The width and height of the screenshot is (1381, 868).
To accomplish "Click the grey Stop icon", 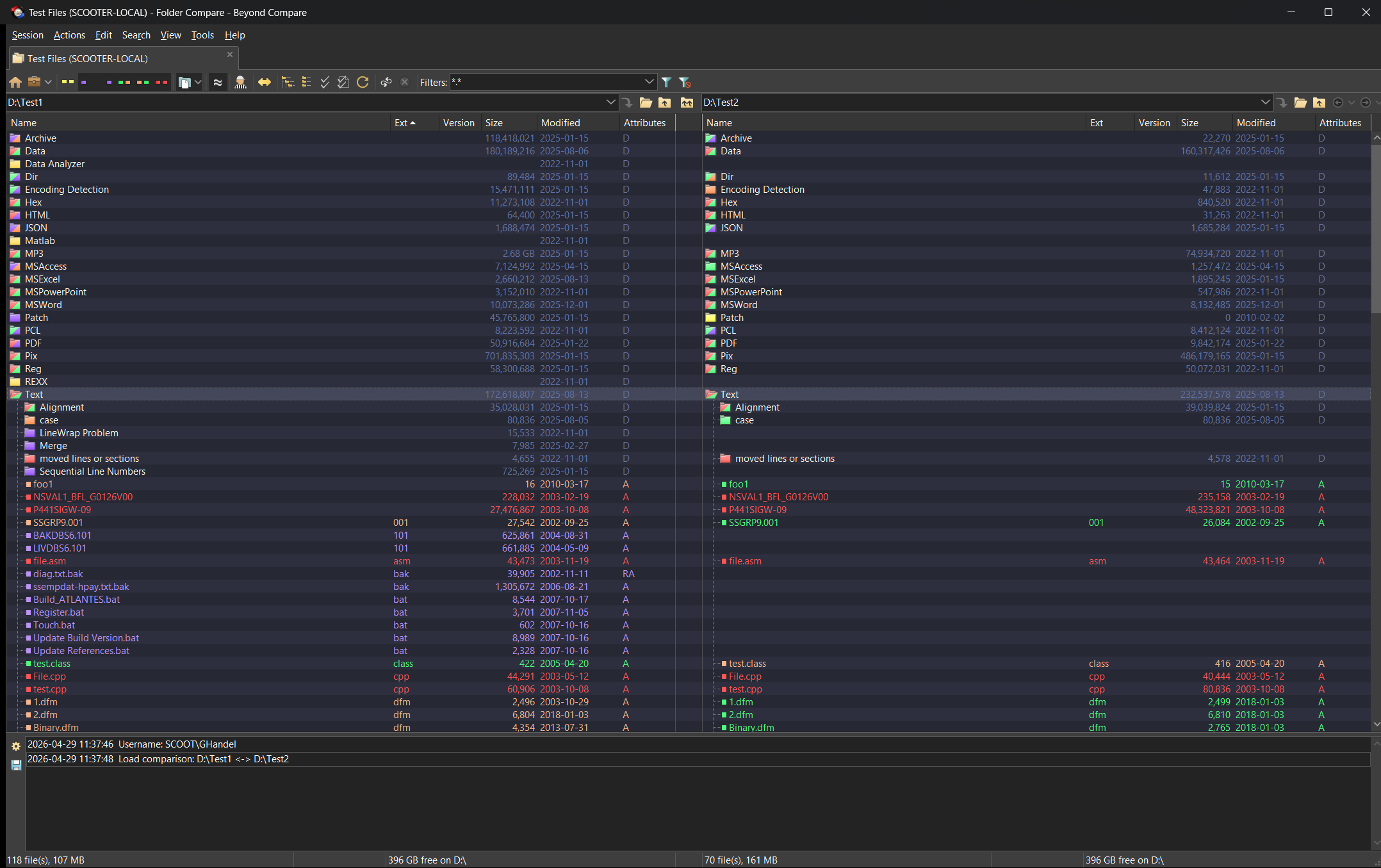I will [x=404, y=82].
